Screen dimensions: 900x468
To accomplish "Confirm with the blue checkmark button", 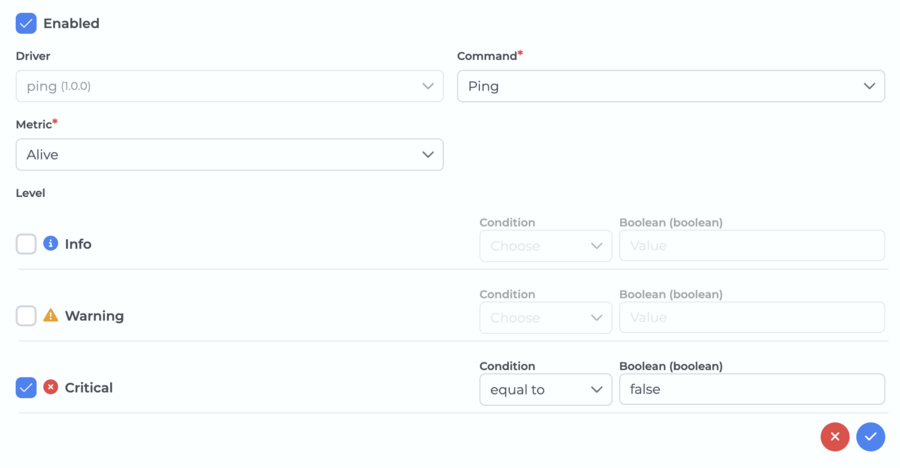I will [871, 437].
